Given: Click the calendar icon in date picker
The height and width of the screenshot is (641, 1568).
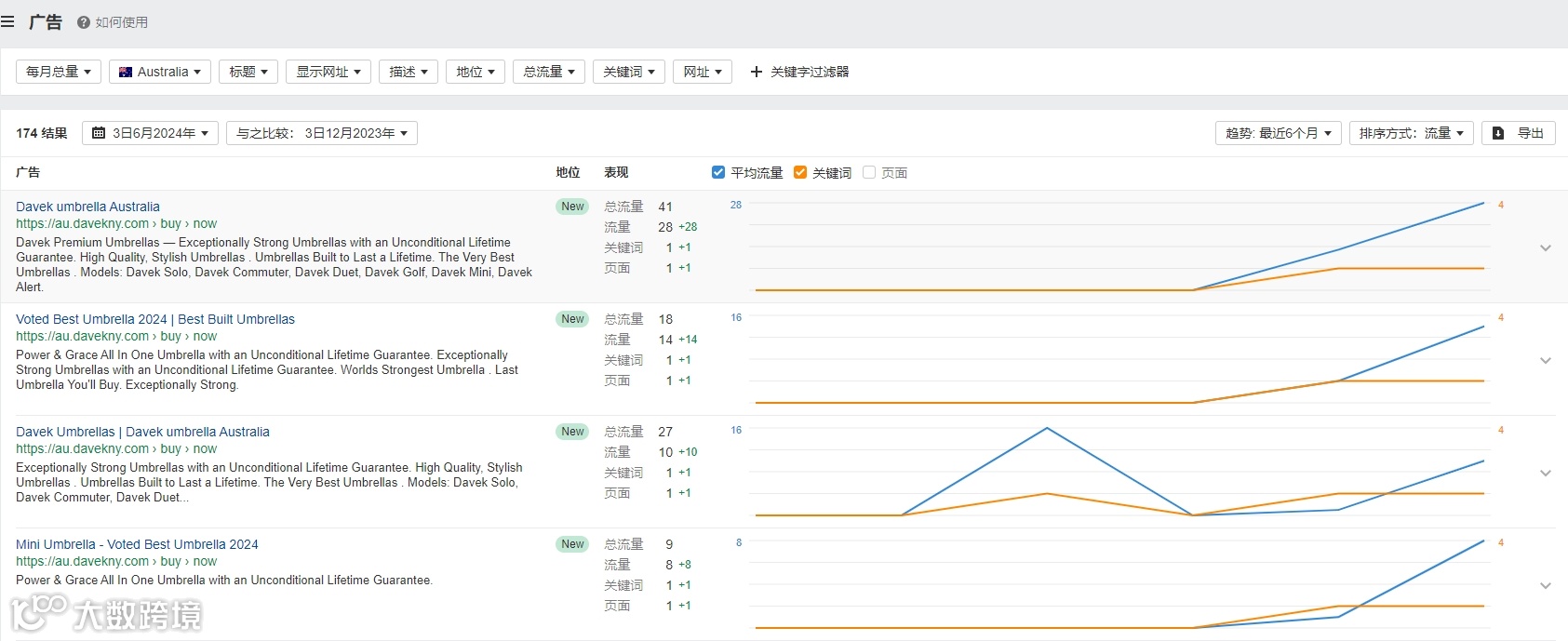Looking at the screenshot, I should pyautogui.click(x=99, y=133).
